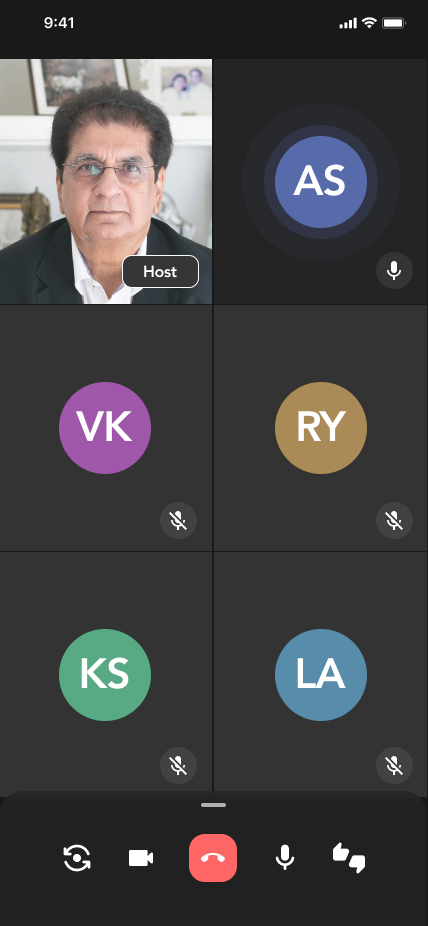Click KS participant's muted mic icon
Image resolution: width=428 pixels, height=926 pixels.
coord(178,766)
